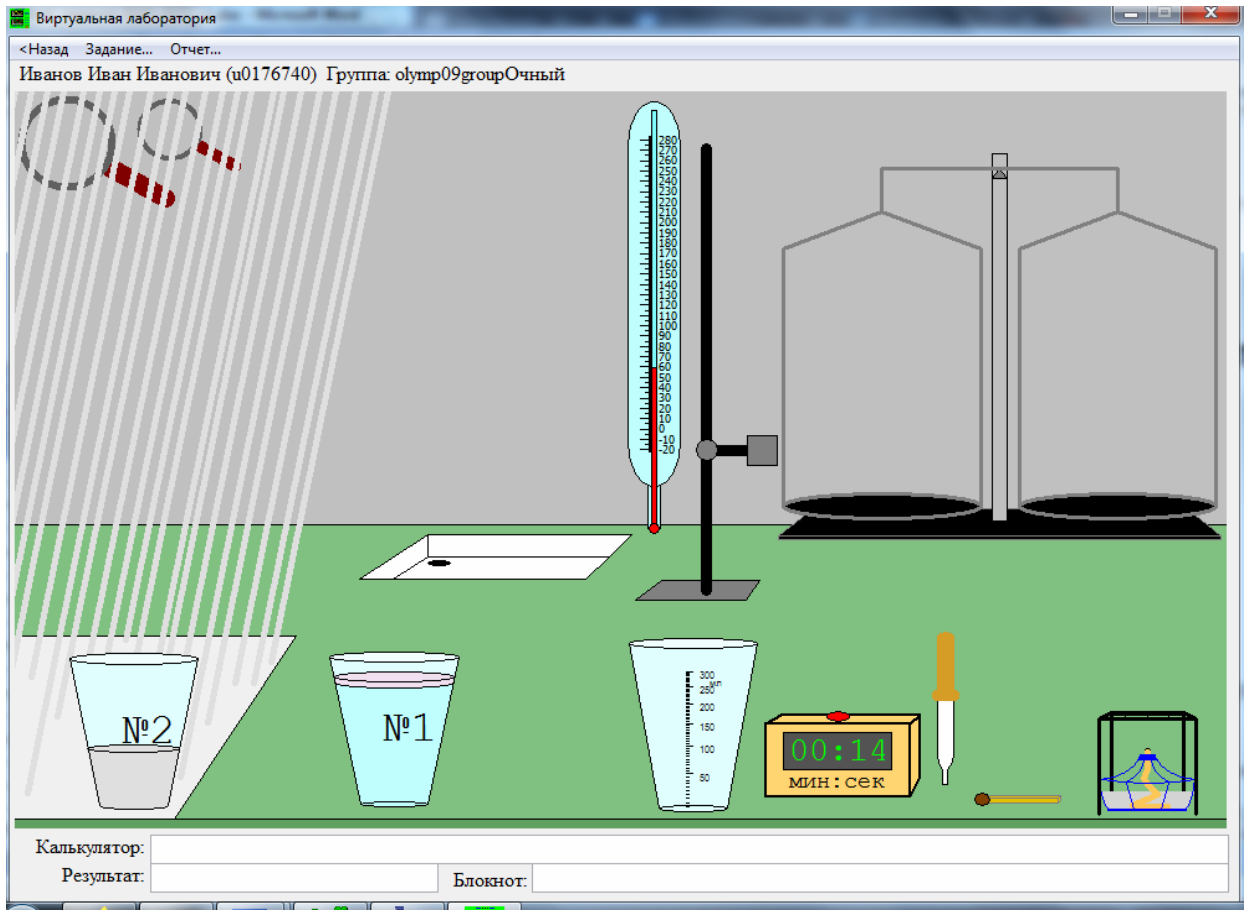Click the student name text Иванов Иван Иванович
Screen dimensions: 1251x915
coord(120,74)
